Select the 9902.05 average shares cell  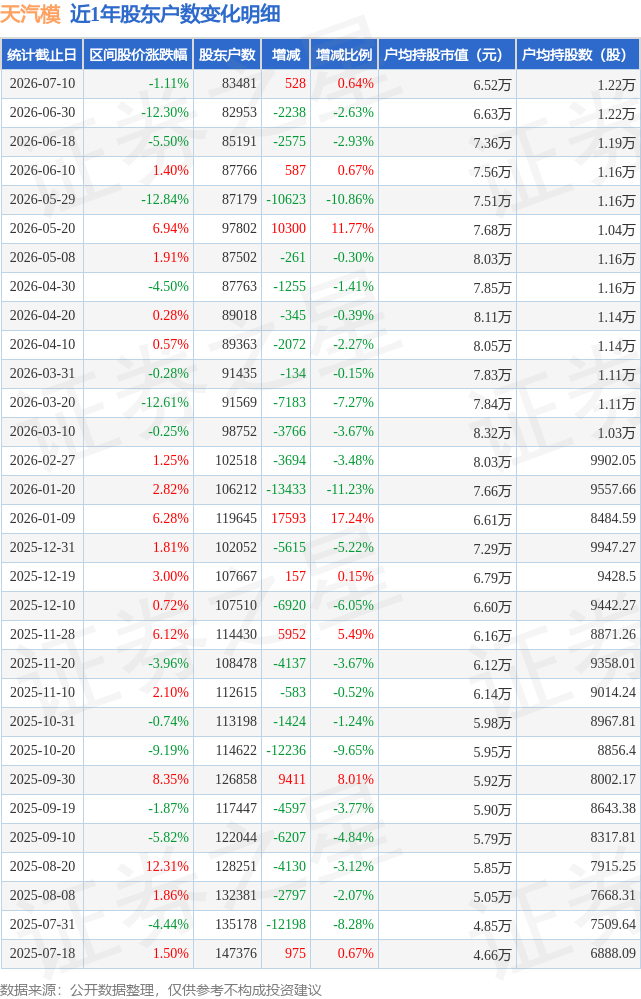point(613,461)
